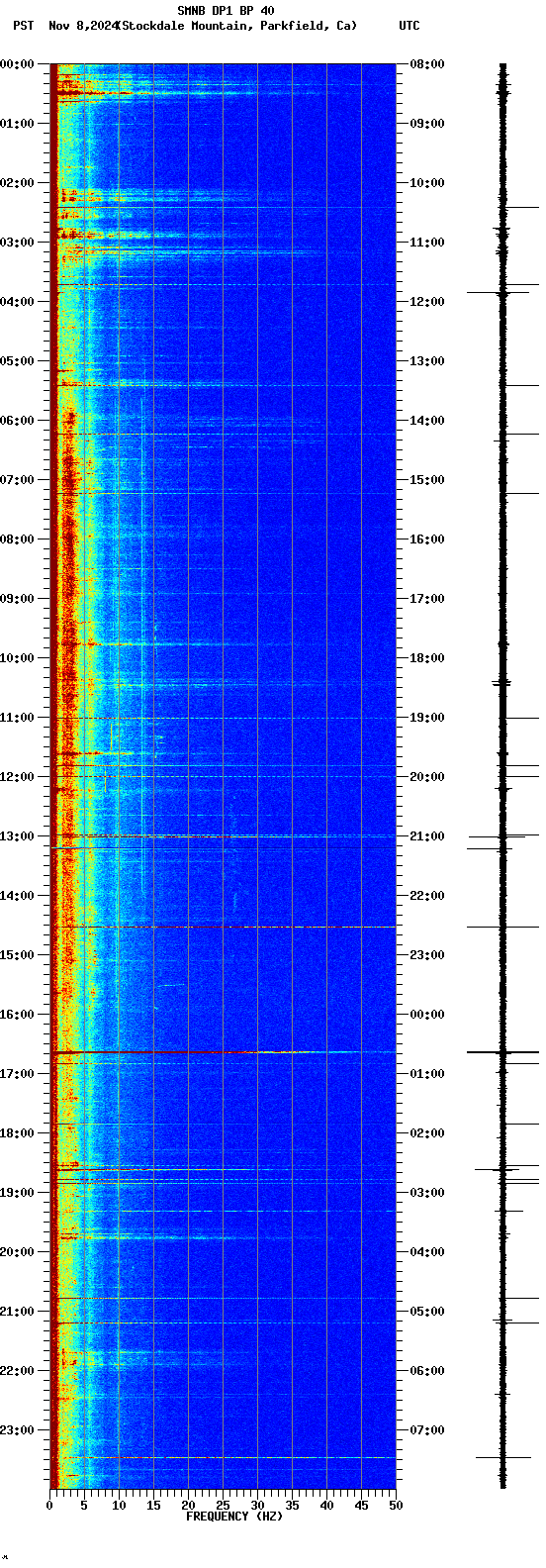
Task: Click the 40 Hz frequency tick label
Action: pos(326,1506)
